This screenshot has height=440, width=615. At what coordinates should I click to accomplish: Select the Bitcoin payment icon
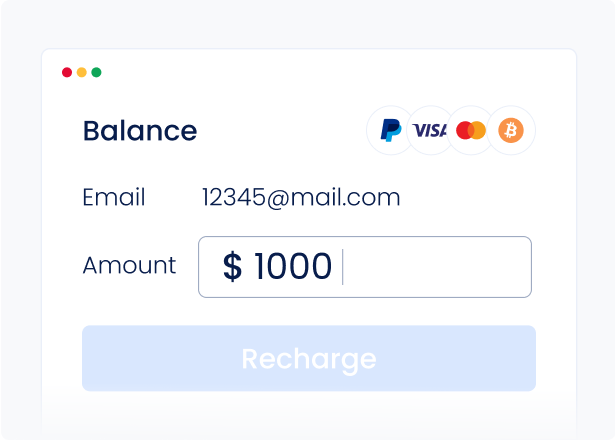pos(511,130)
